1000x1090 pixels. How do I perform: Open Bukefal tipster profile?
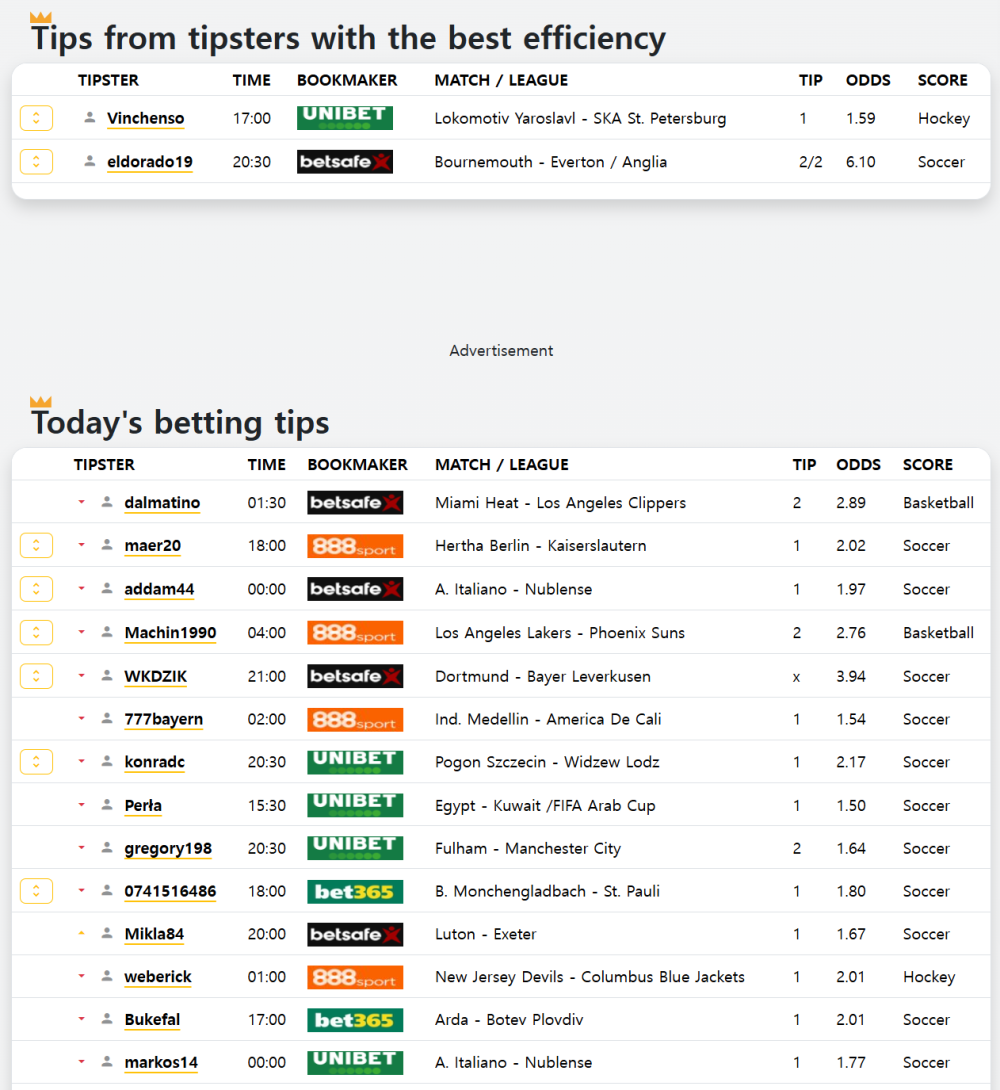[x=152, y=1020]
